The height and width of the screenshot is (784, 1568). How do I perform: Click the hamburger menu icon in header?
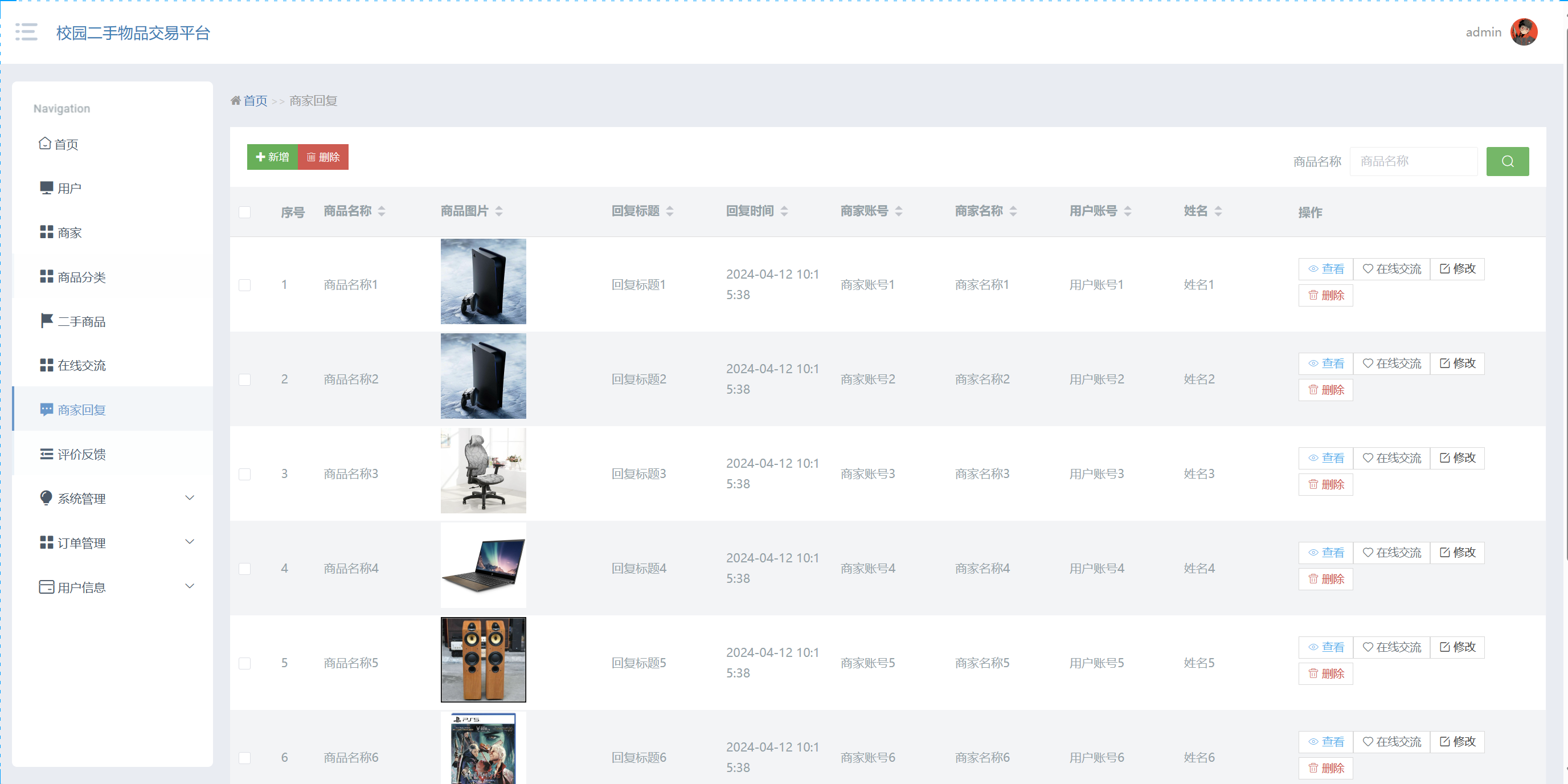click(x=26, y=32)
